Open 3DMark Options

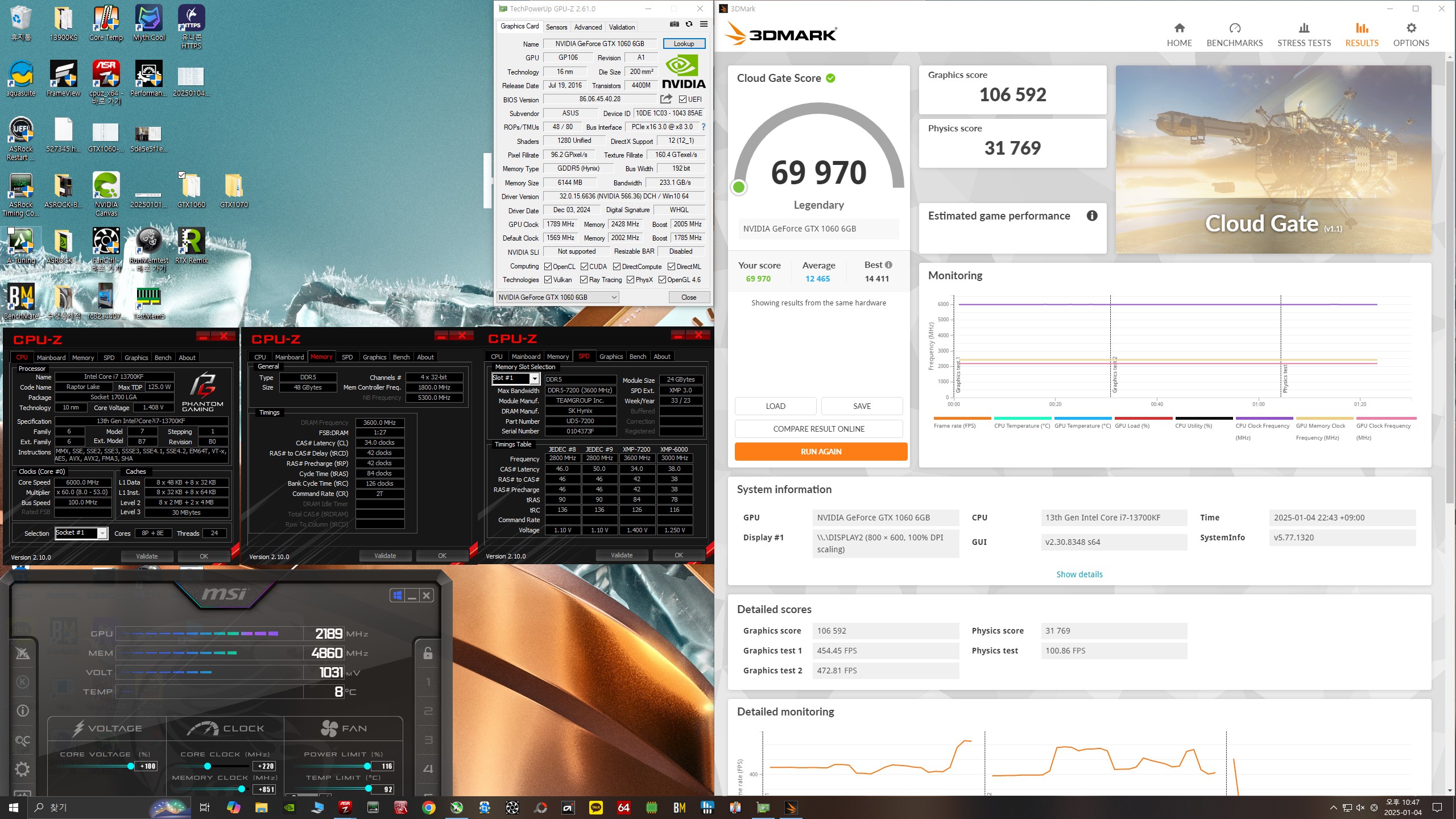(1410, 35)
